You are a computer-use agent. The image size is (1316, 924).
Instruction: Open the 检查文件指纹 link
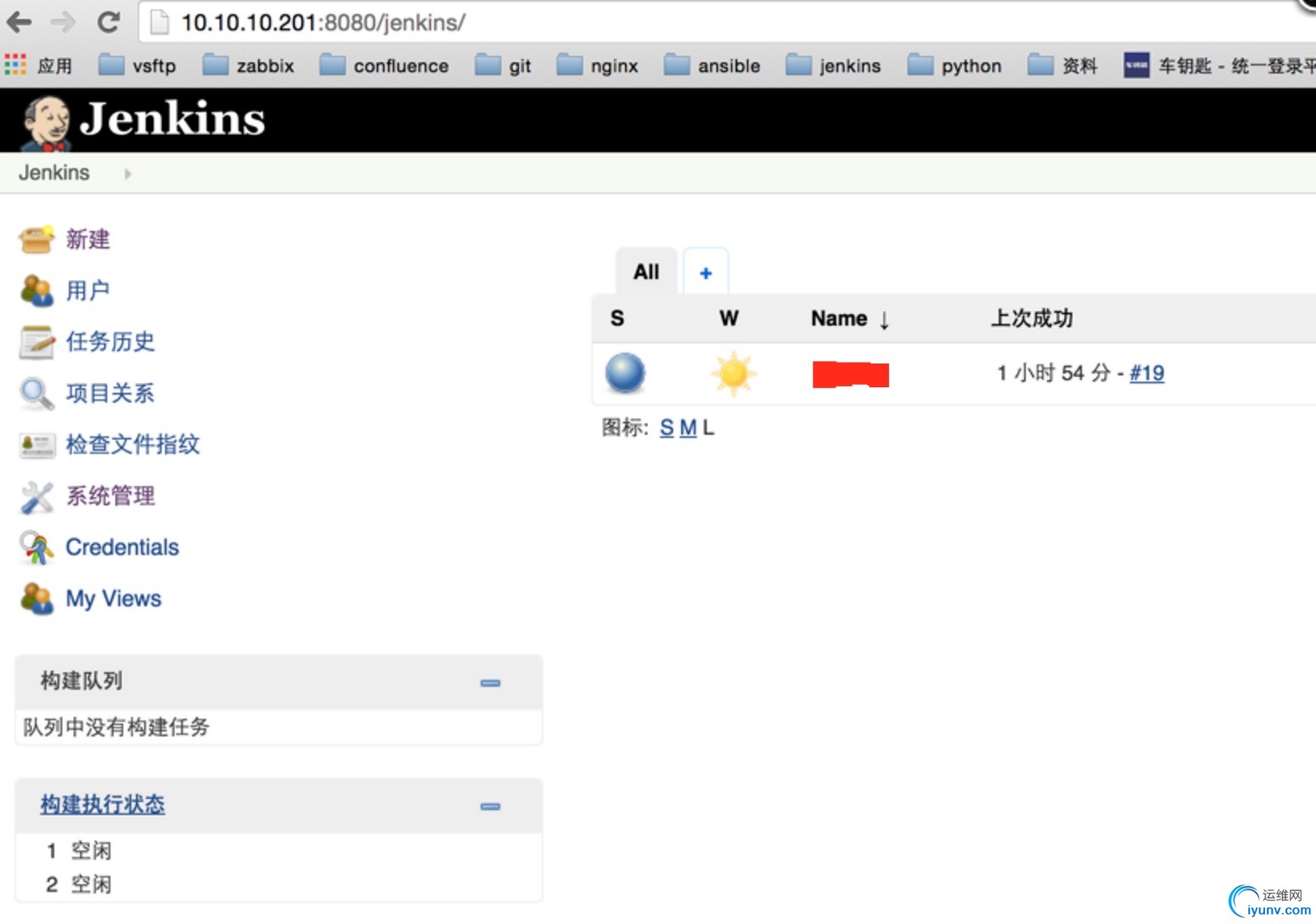click(x=132, y=444)
